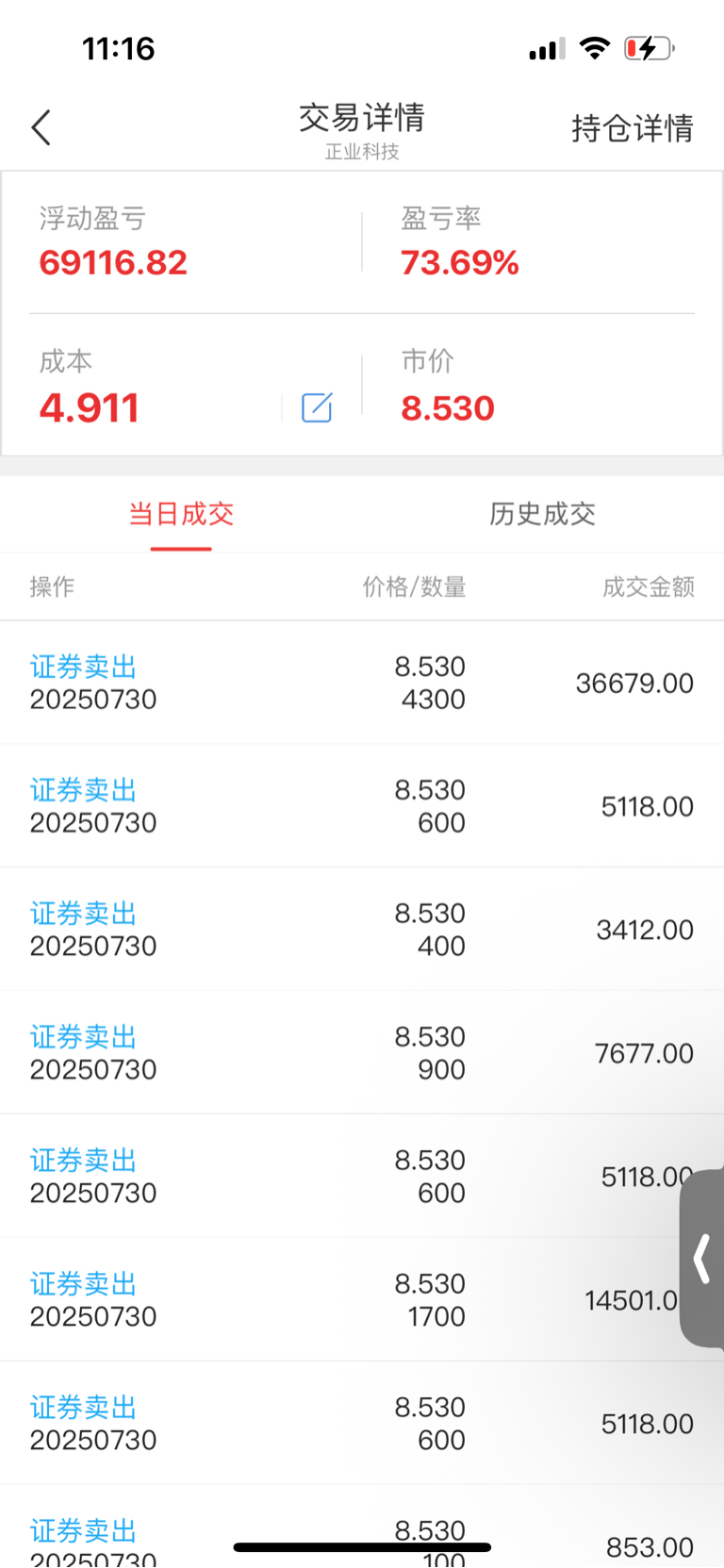Open the 4300 share sell record
The image size is (724, 1568).
pyautogui.click(x=362, y=683)
